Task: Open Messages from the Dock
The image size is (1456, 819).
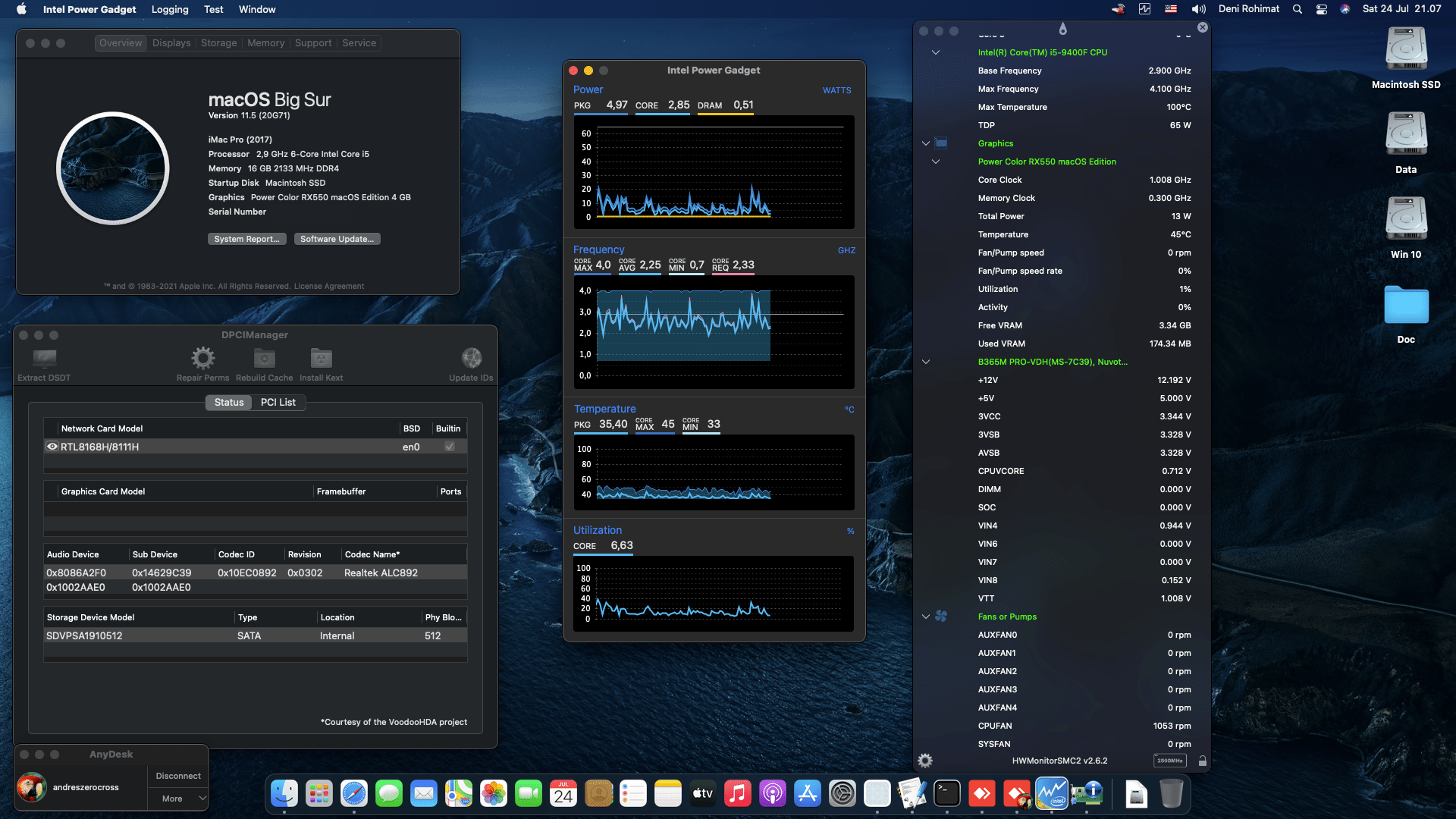Action: click(x=389, y=794)
